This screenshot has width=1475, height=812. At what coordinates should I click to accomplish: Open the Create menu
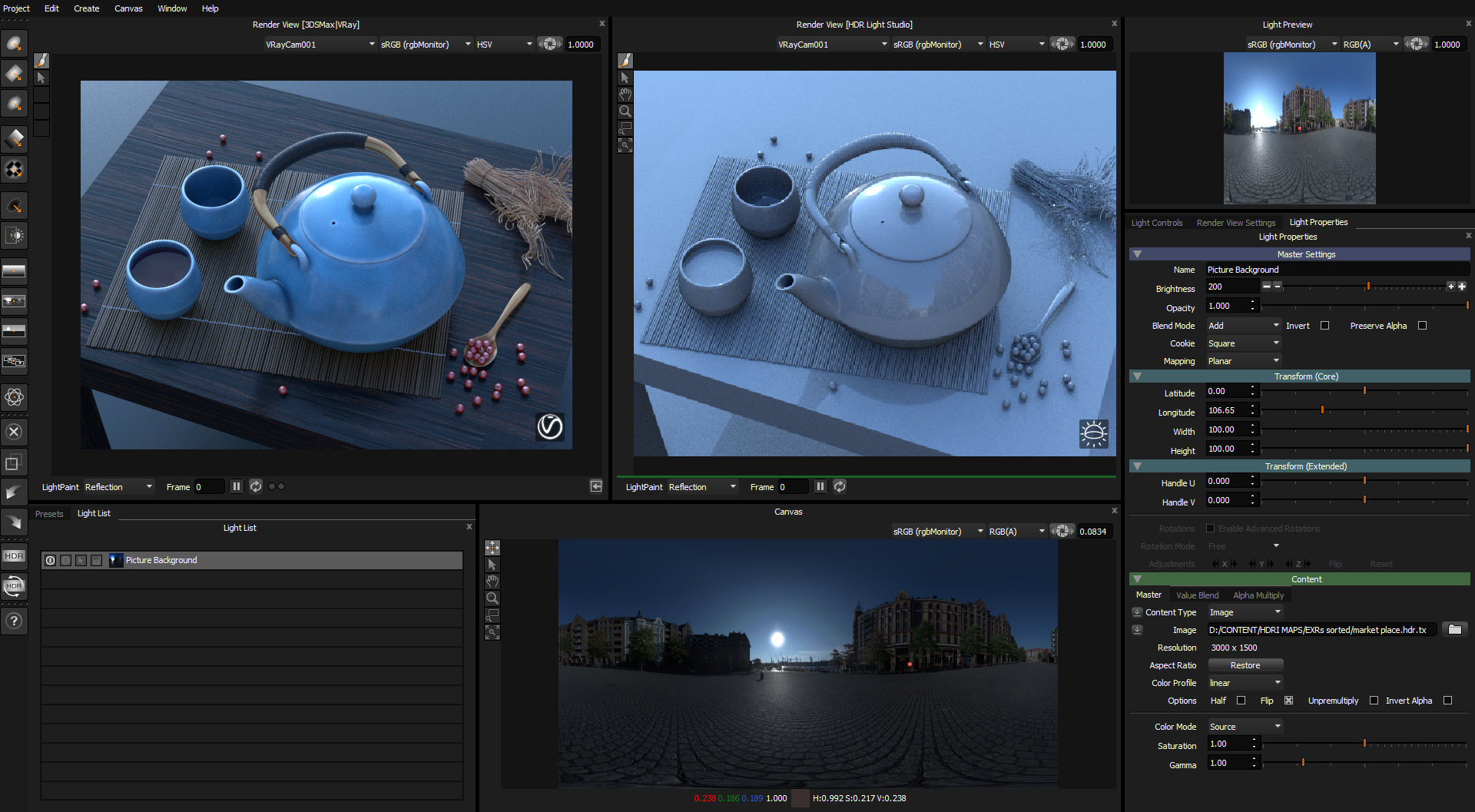tap(86, 8)
